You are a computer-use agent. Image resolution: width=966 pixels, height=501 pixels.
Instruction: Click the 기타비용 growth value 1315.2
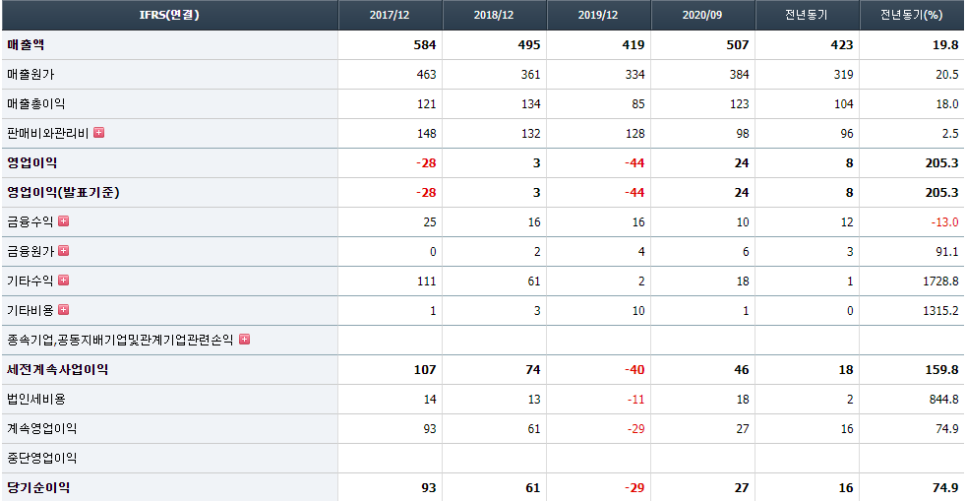pyautogui.click(x=941, y=311)
